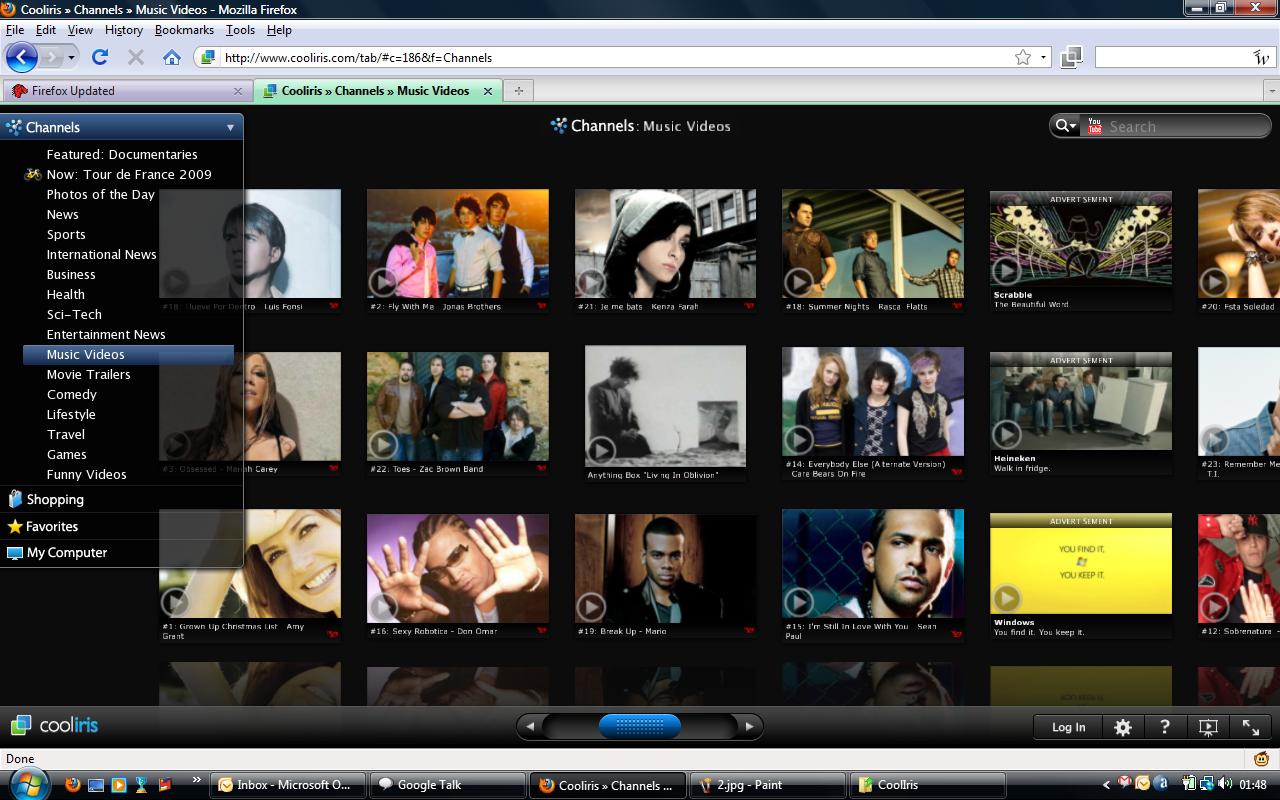Start the slideshow presentation mode icon

tap(1208, 727)
